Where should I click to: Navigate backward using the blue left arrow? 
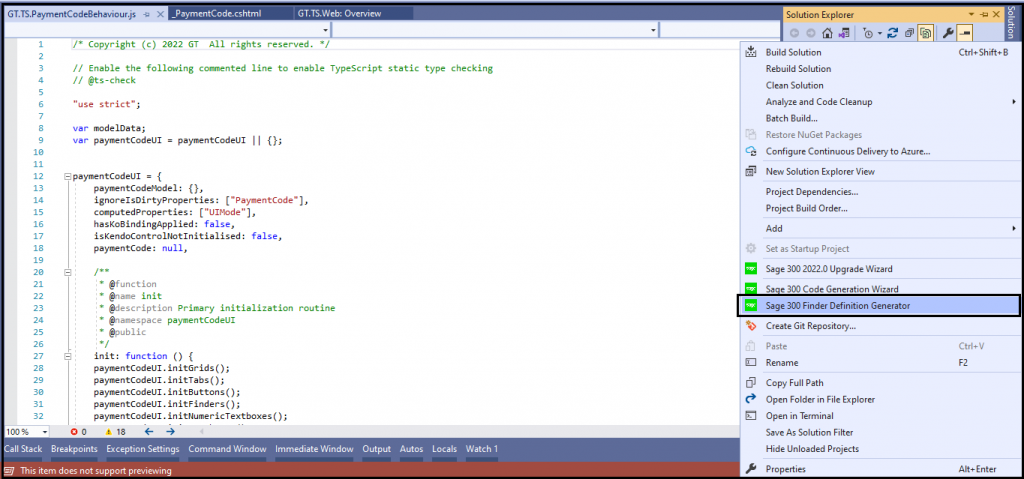[x=148, y=431]
